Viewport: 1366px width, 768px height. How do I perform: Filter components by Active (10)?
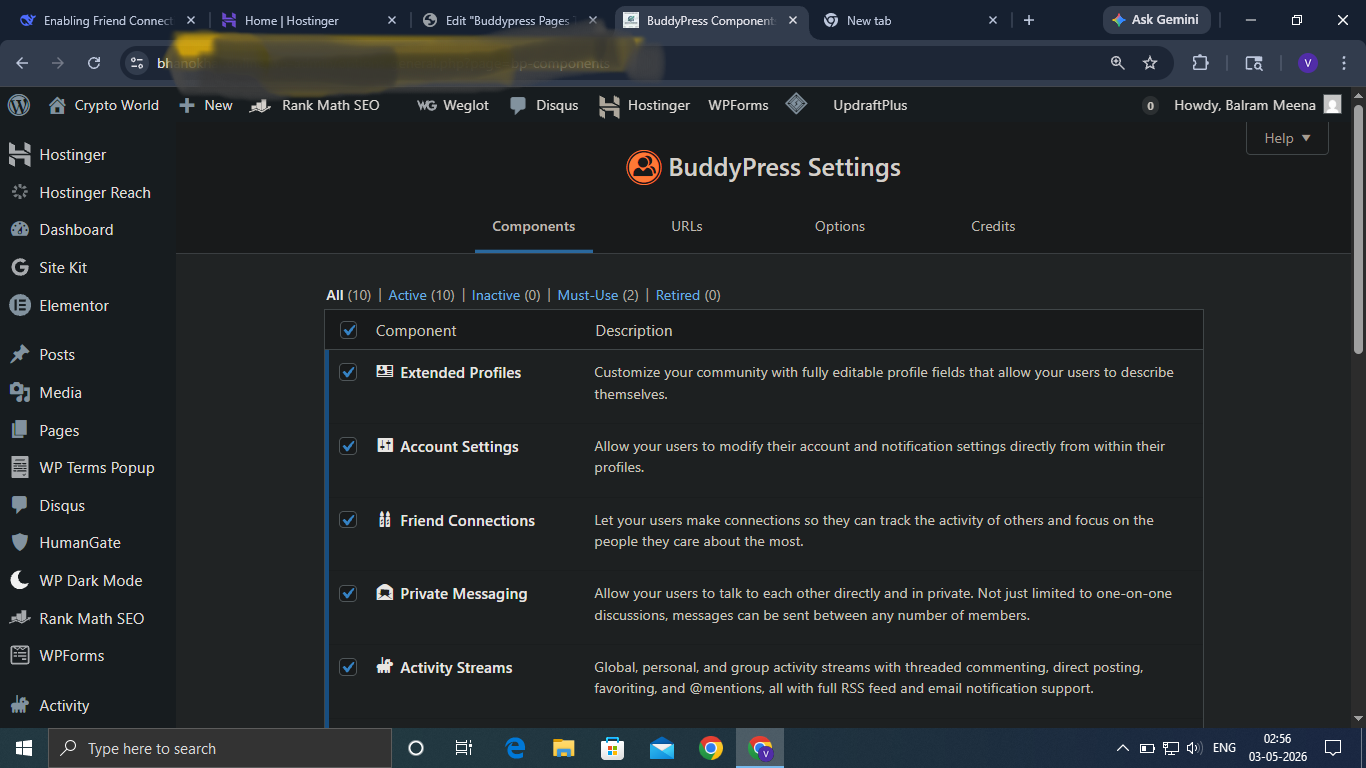point(421,295)
